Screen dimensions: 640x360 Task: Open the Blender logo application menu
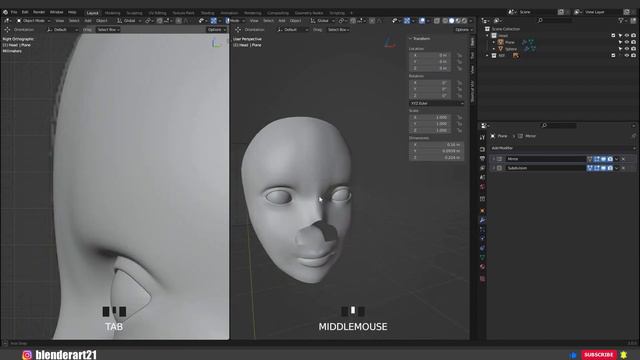tap(5, 12)
